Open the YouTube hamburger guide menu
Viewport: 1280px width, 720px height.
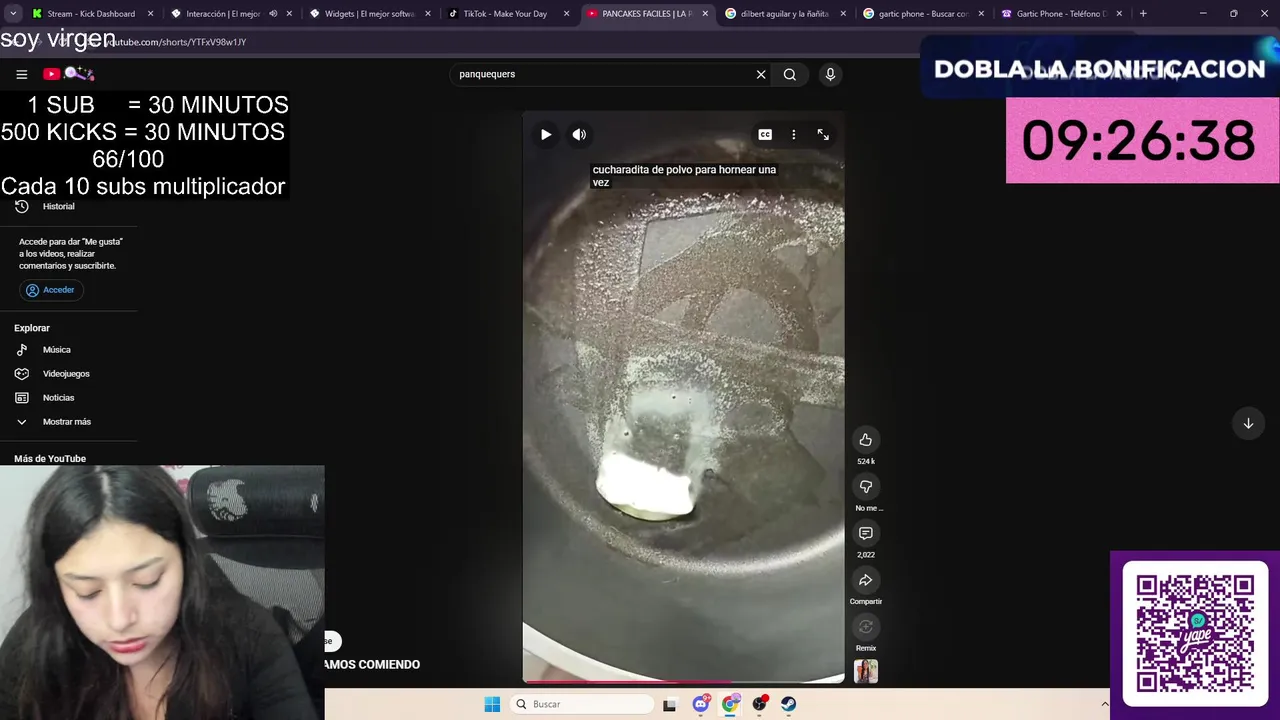point(21,74)
